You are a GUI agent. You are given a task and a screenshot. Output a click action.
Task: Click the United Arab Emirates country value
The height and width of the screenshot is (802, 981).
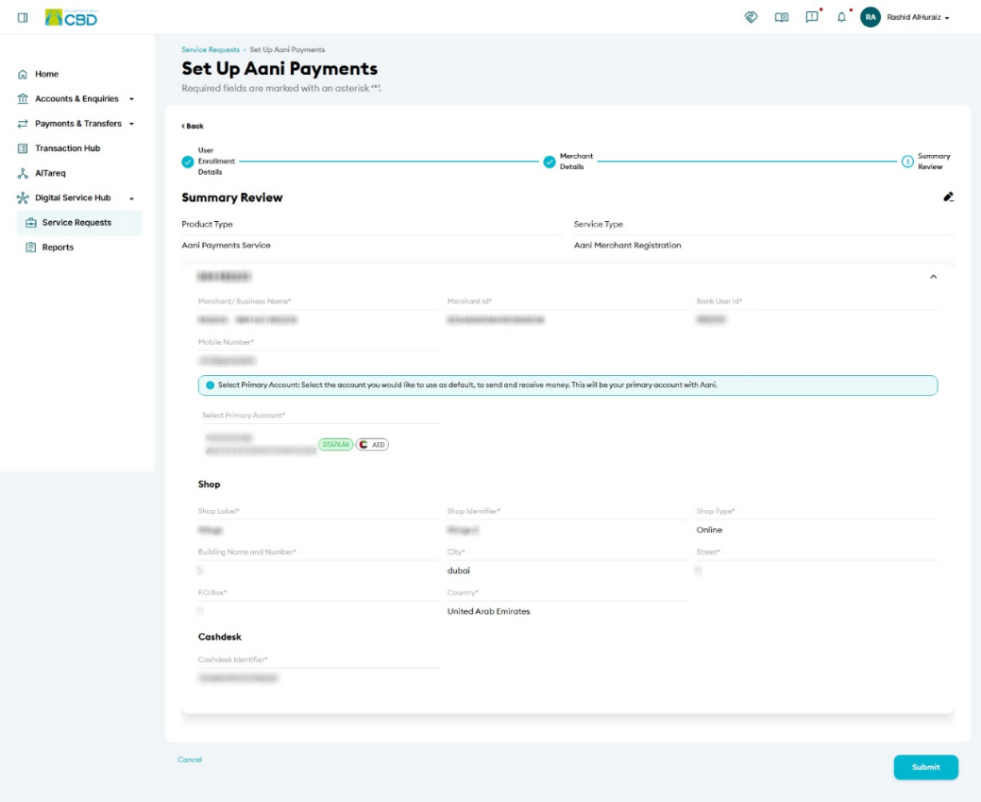point(489,611)
